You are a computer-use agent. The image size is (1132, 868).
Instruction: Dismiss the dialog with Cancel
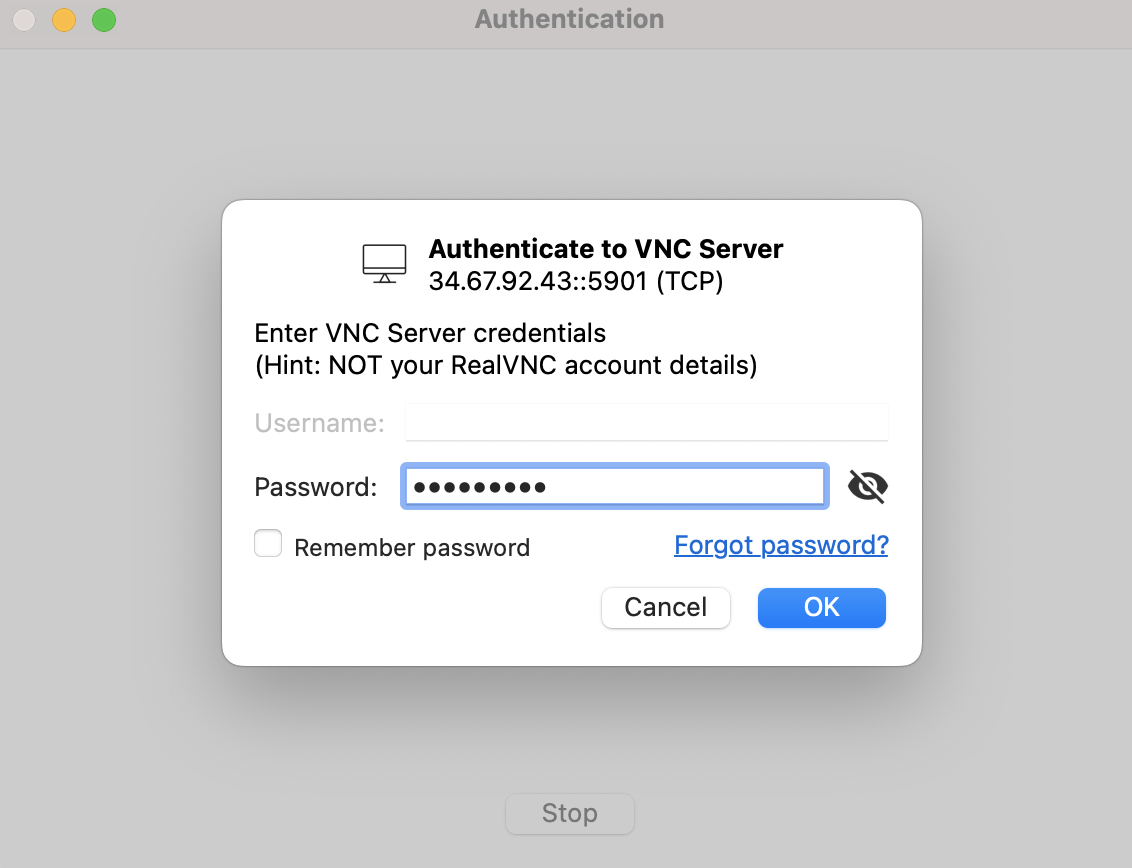(666, 607)
